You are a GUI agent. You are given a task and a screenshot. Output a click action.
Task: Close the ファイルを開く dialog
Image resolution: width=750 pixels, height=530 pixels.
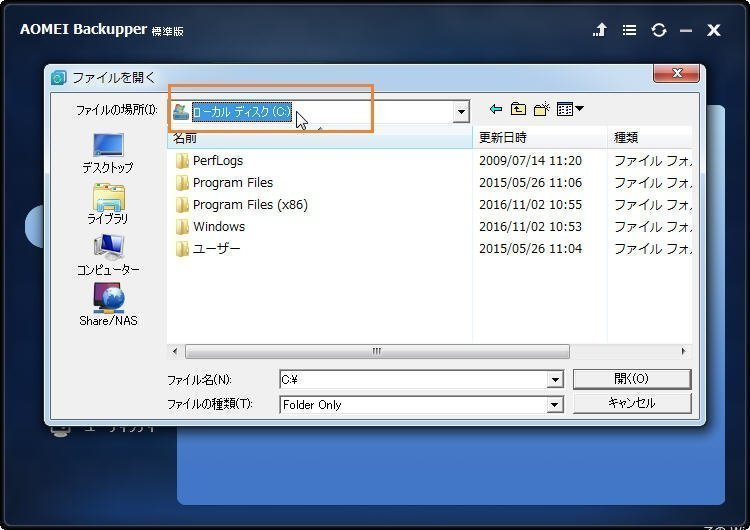(676, 73)
